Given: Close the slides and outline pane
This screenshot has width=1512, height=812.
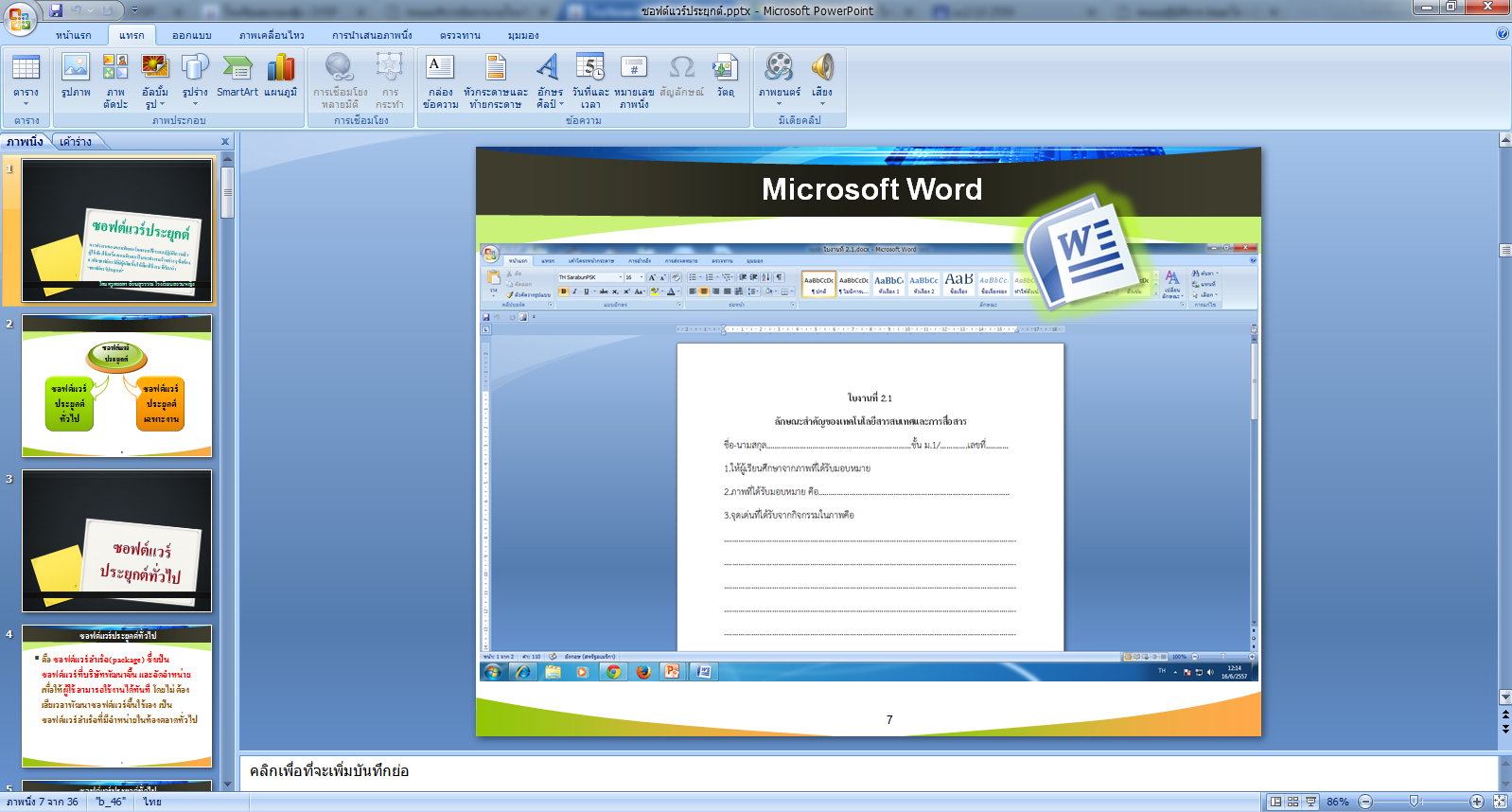Looking at the screenshot, I should (x=225, y=142).
